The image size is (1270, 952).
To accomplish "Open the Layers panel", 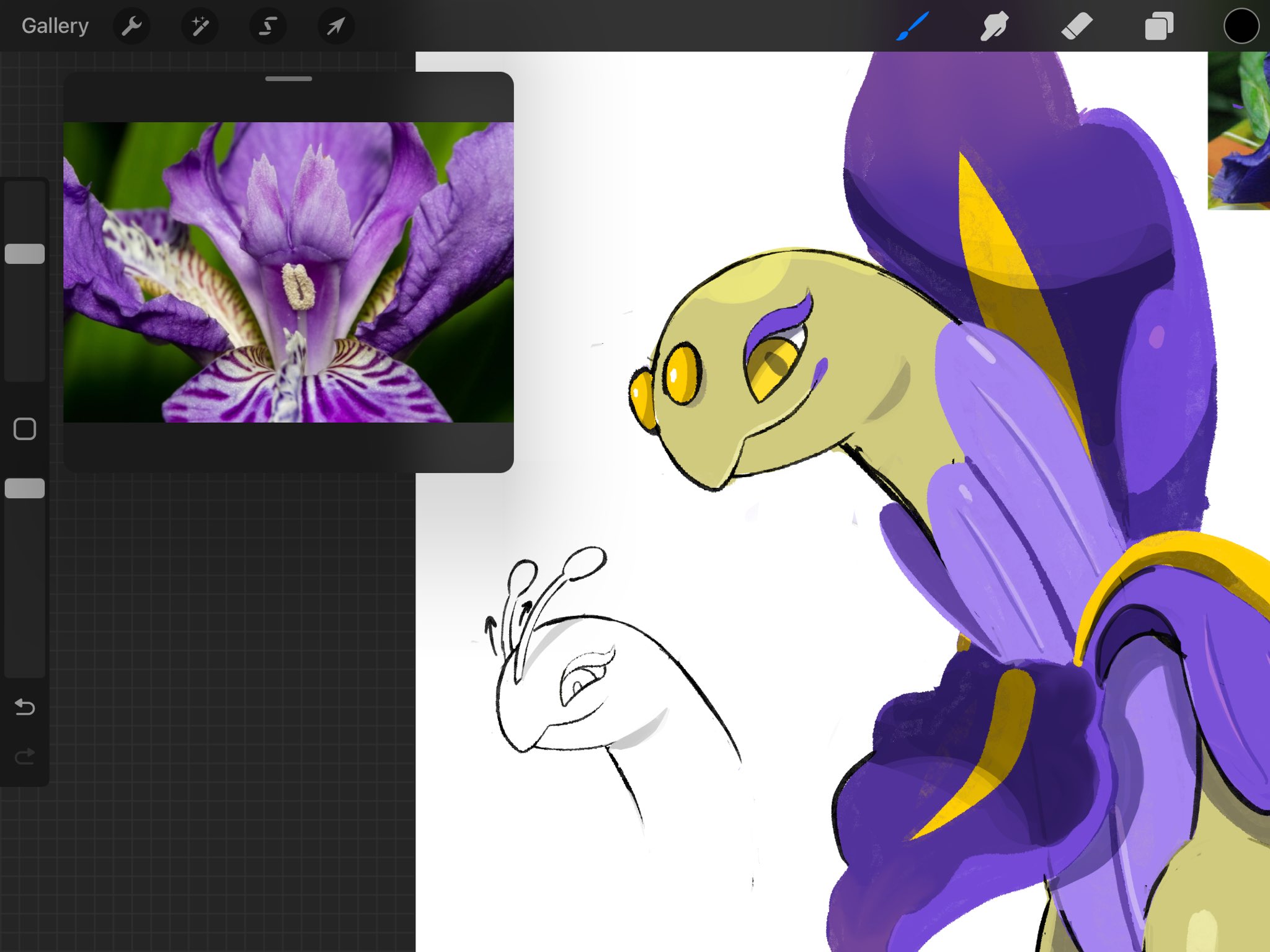I will coord(1158,26).
